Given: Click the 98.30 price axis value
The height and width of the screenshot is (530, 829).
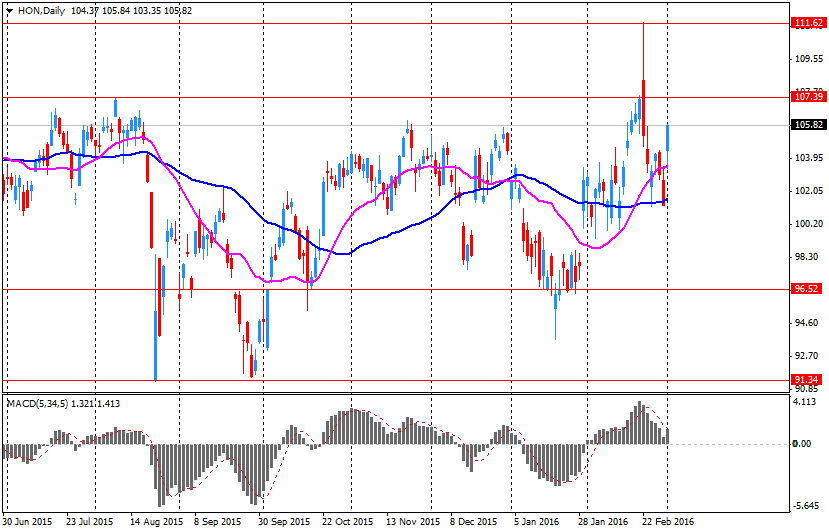Looking at the screenshot, I should pos(806,257).
